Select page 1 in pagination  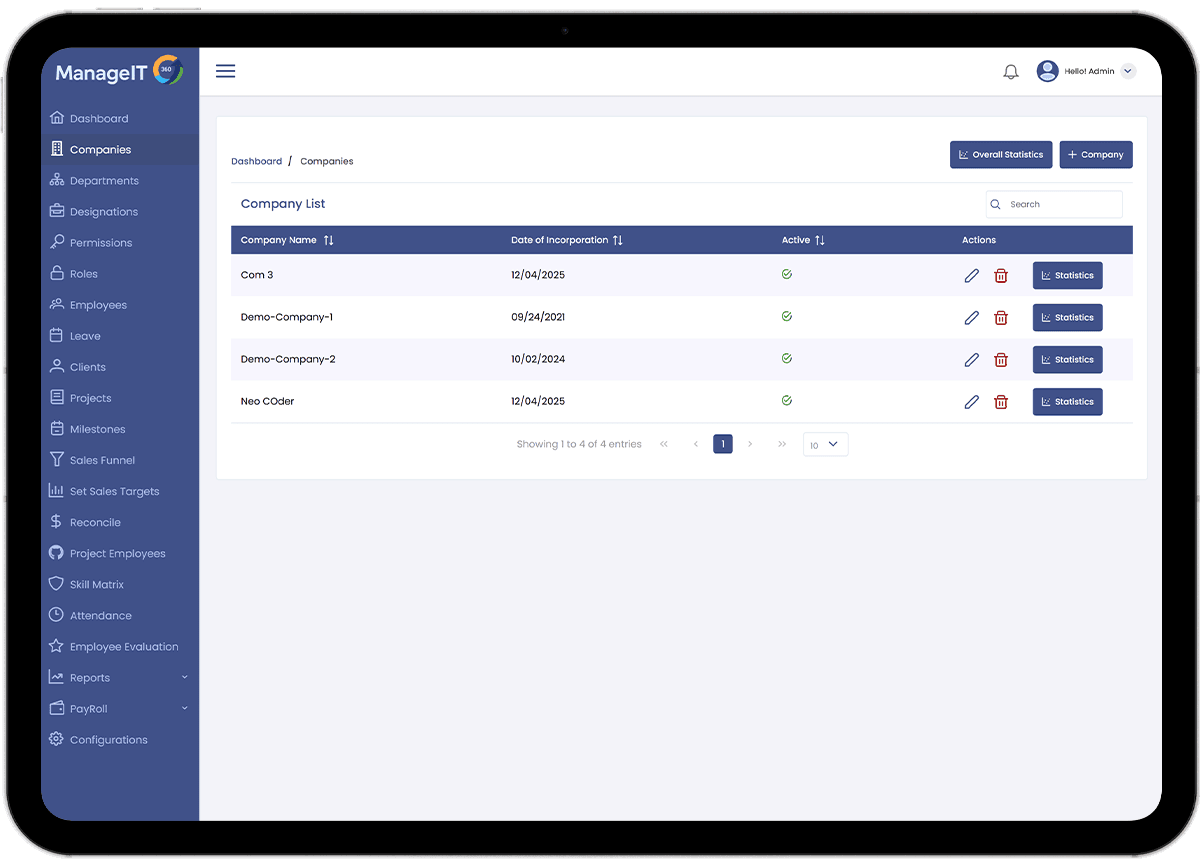[x=723, y=444]
